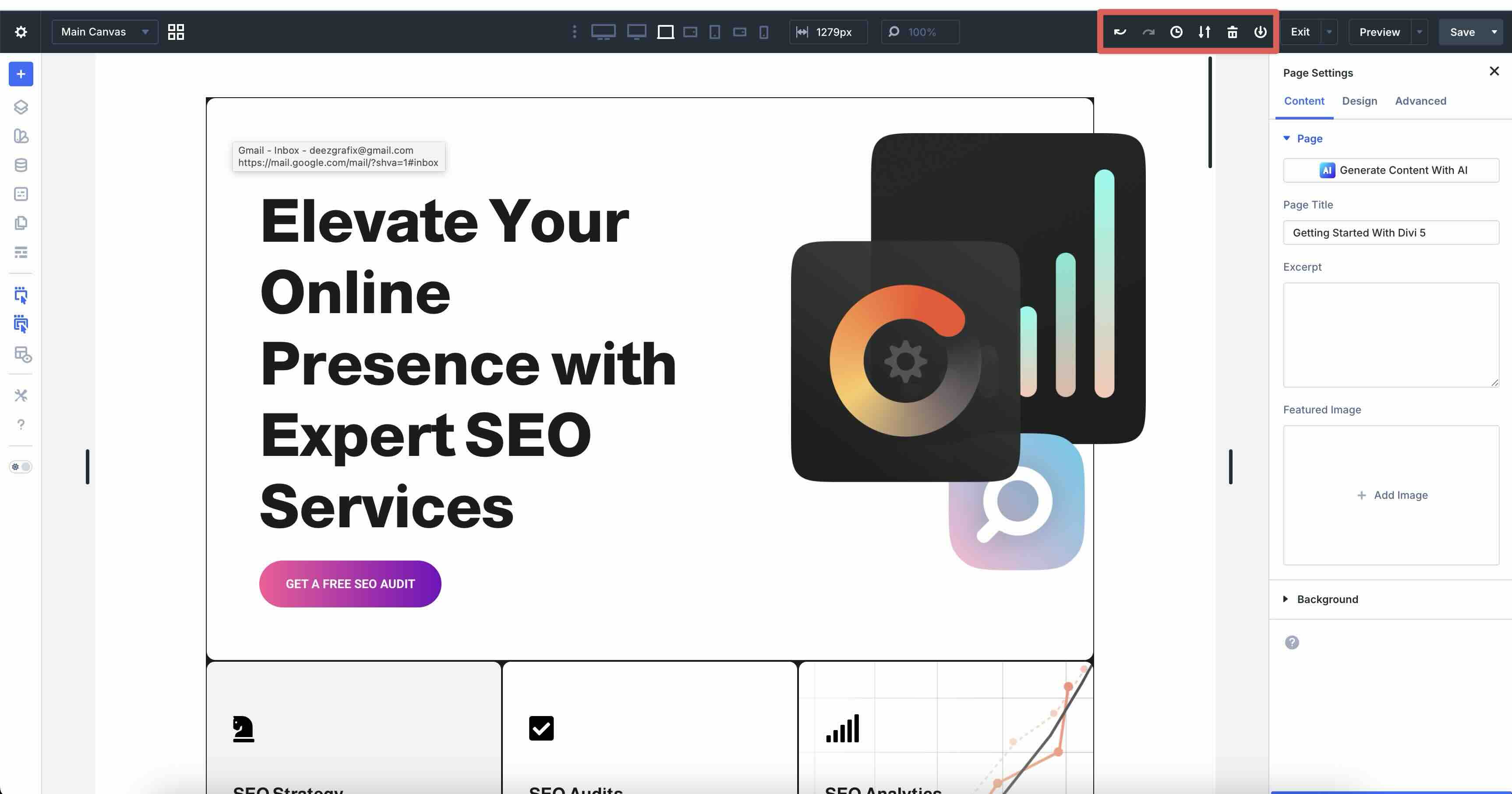Open the Layers panel in sidebar
The height and width of the screenshot is (794, 1512).
coord(21,107)
